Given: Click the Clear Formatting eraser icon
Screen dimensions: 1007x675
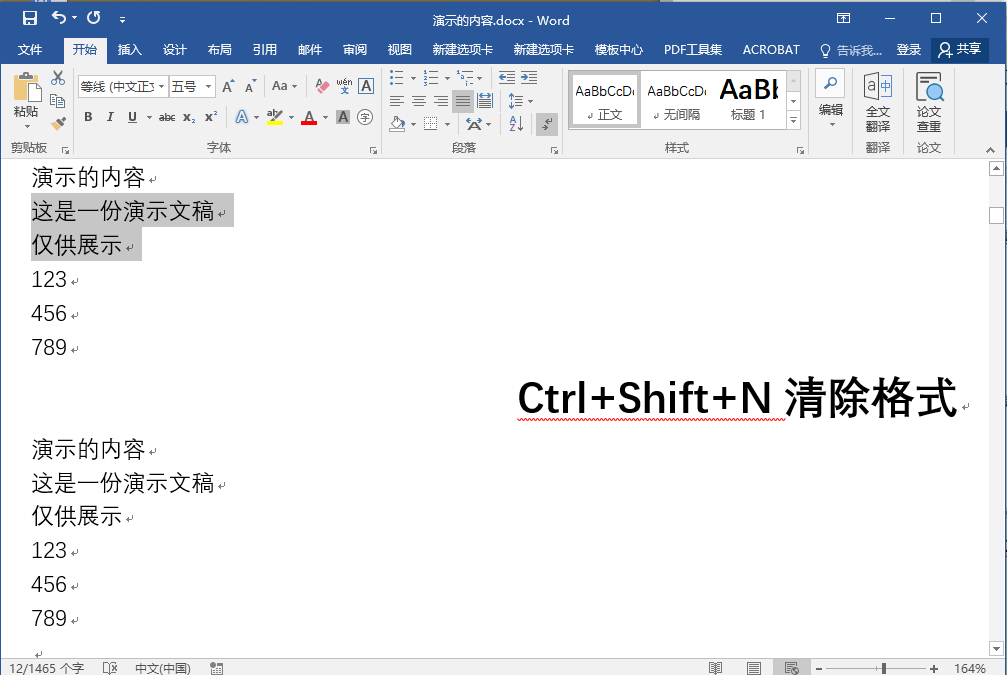Looking at the screenshot, I should pyautogui.click(x=322, y=87).
